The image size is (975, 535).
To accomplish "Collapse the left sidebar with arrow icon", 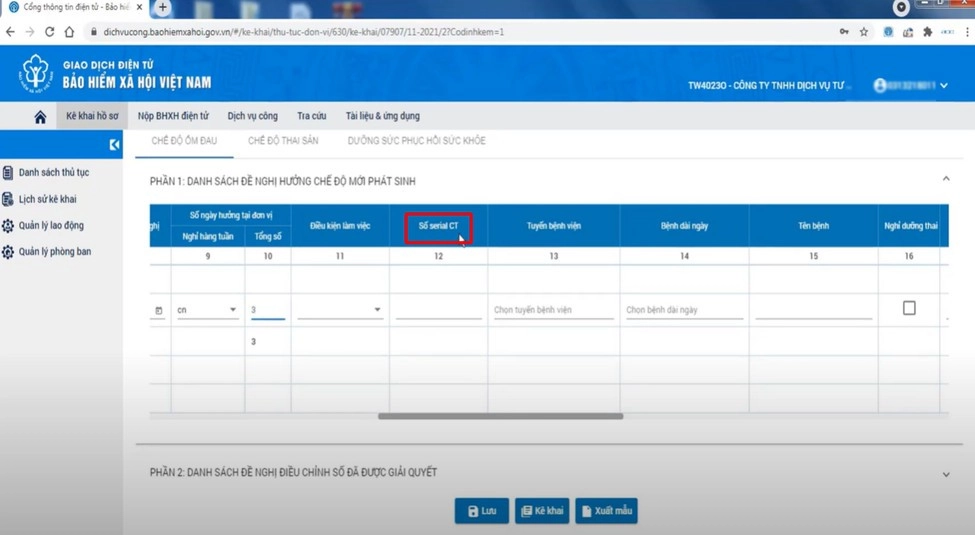I will (x=114, y=145).
